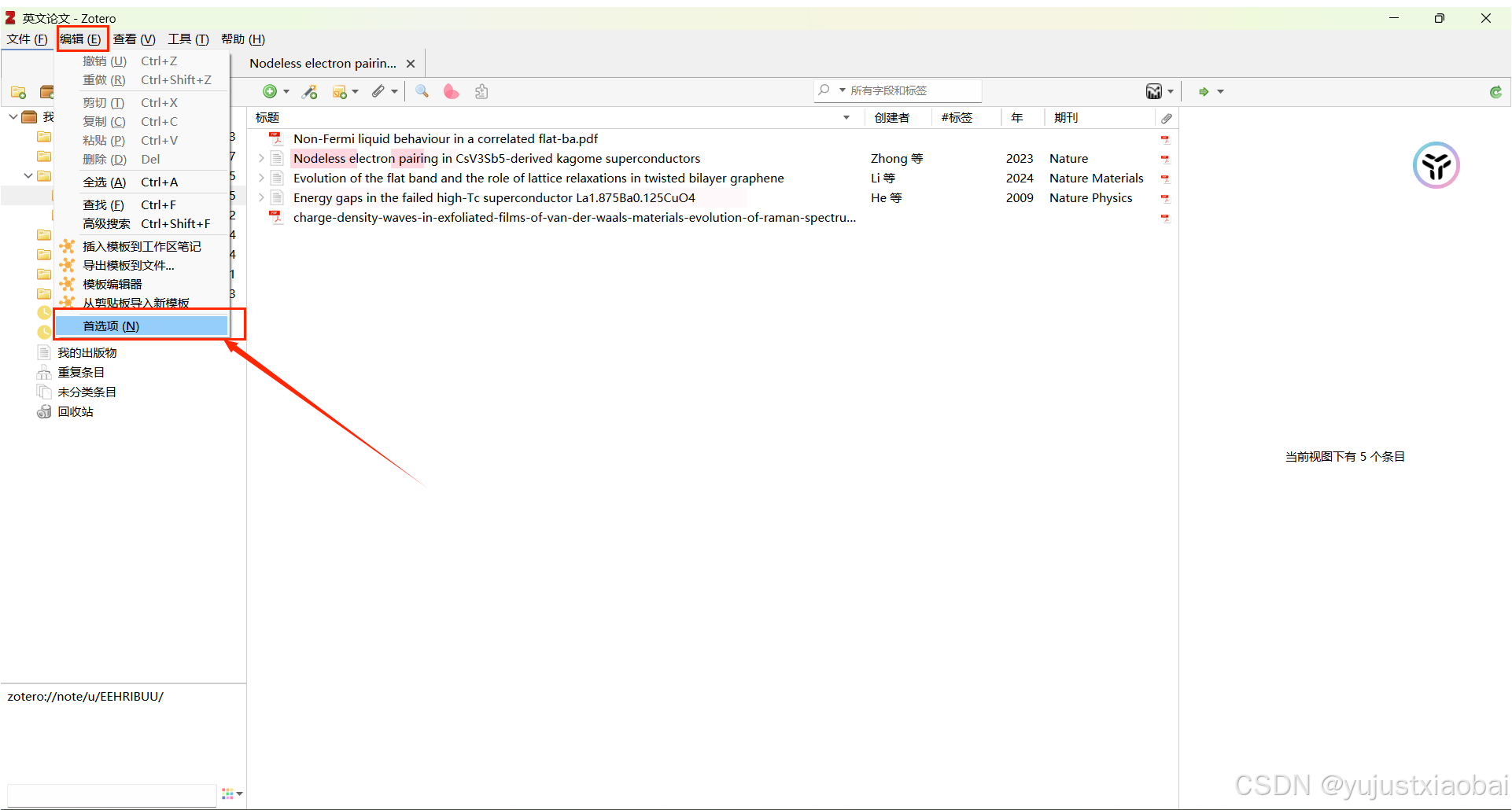Click the search magnifier icon in search box
The height and width of the screenshot is (810, 1512).
[x=824, y=90]
